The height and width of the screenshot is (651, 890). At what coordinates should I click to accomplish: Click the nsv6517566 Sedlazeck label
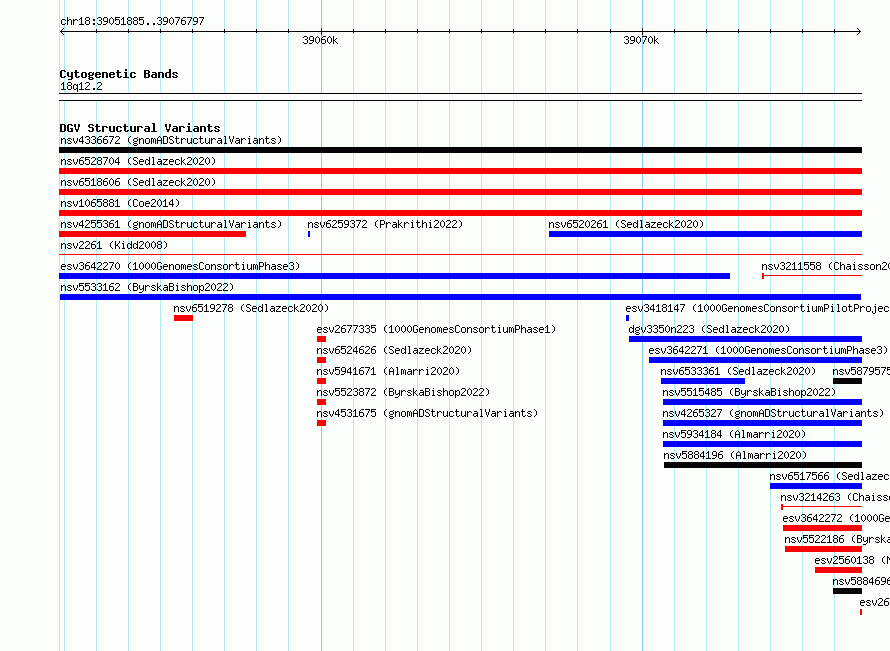tap(829, 476)
